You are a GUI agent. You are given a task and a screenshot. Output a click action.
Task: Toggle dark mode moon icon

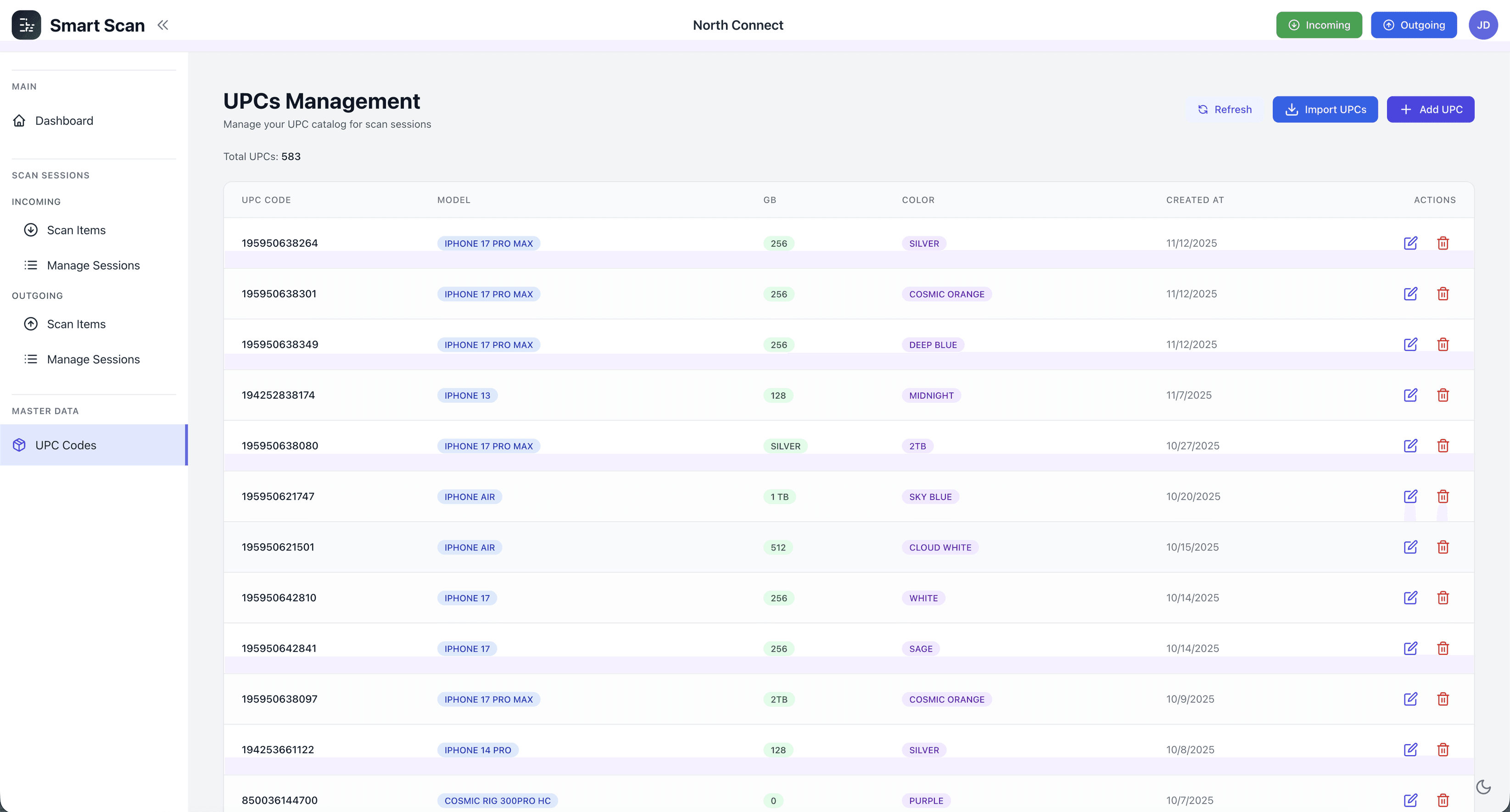(1483, 787)
